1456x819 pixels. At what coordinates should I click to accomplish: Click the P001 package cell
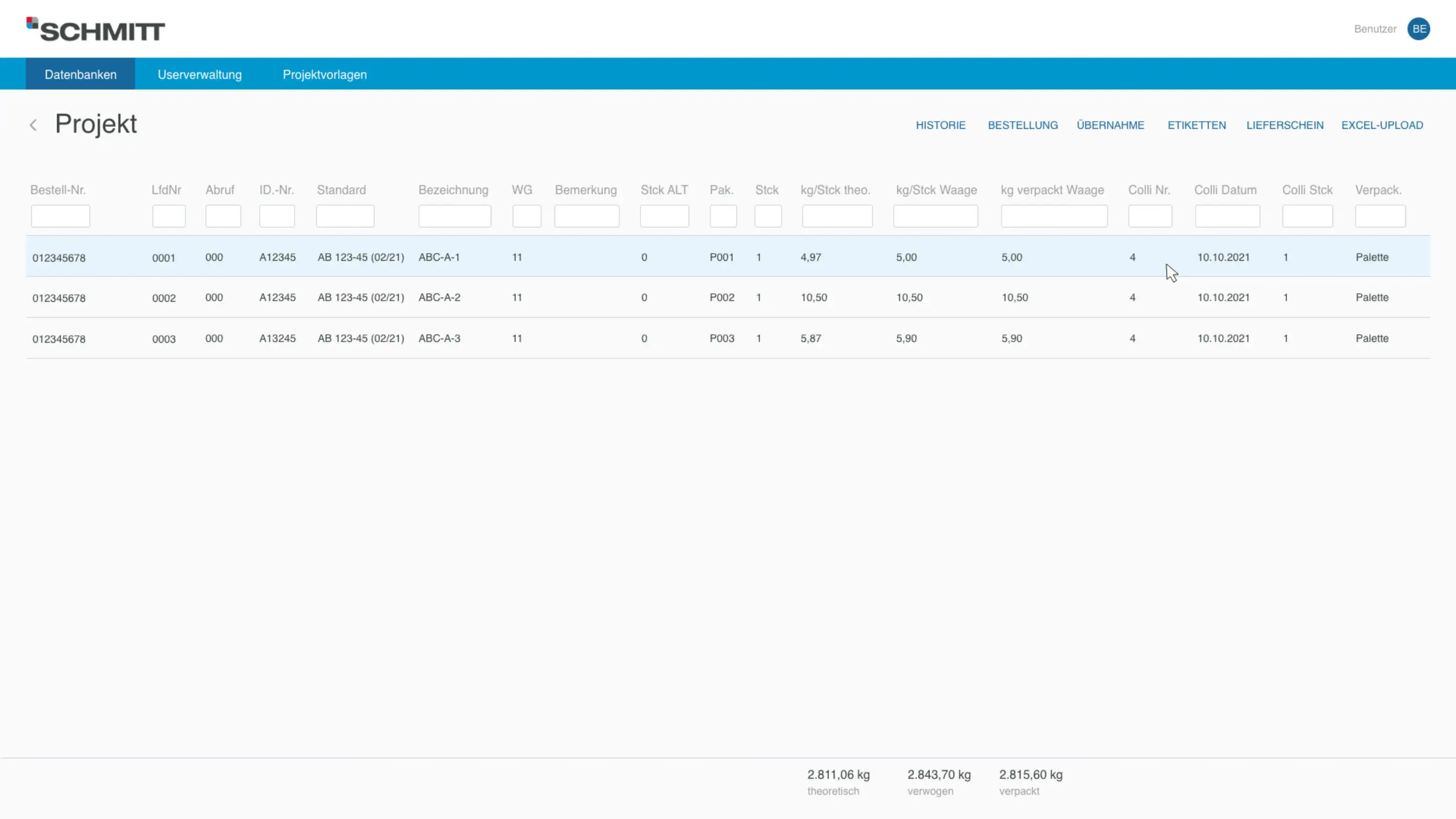click(722, 257)
